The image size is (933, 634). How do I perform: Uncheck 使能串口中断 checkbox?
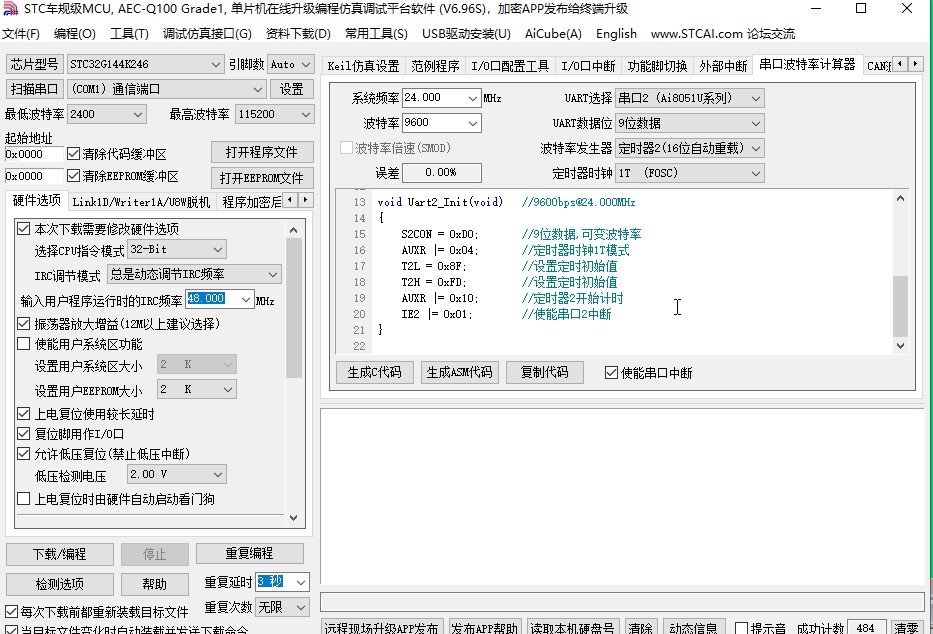pos(611,373)
